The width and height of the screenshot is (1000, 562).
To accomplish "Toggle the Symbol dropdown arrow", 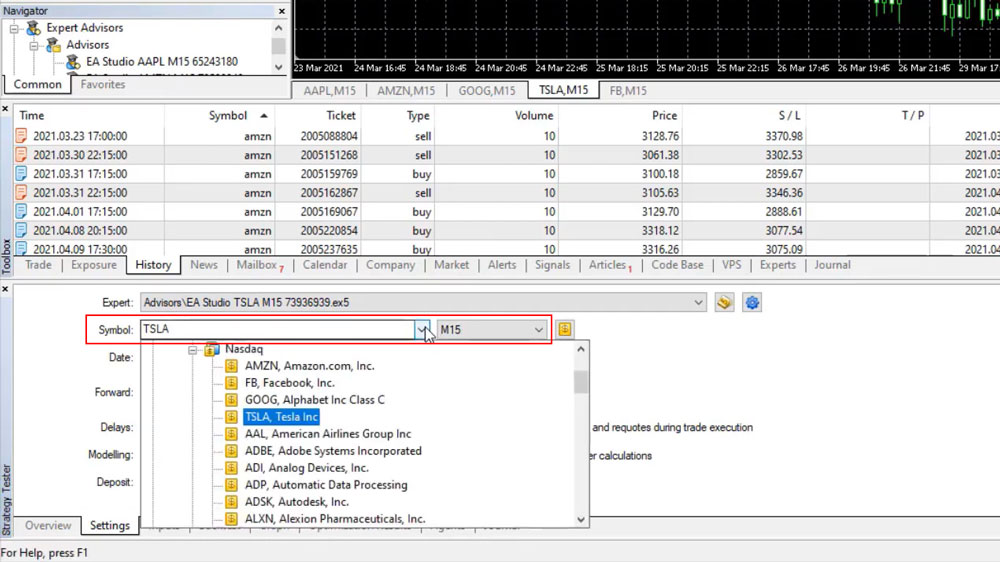I will coord(422,330).
